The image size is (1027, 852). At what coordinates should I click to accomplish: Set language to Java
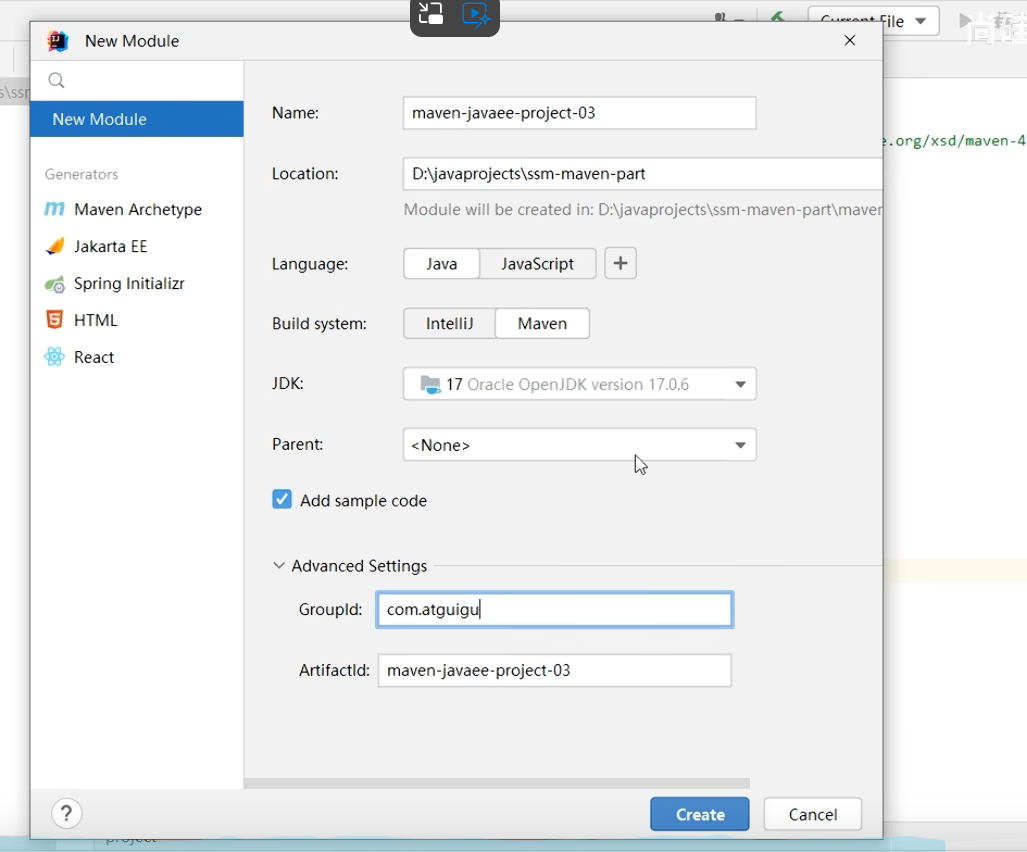[441, 263]
